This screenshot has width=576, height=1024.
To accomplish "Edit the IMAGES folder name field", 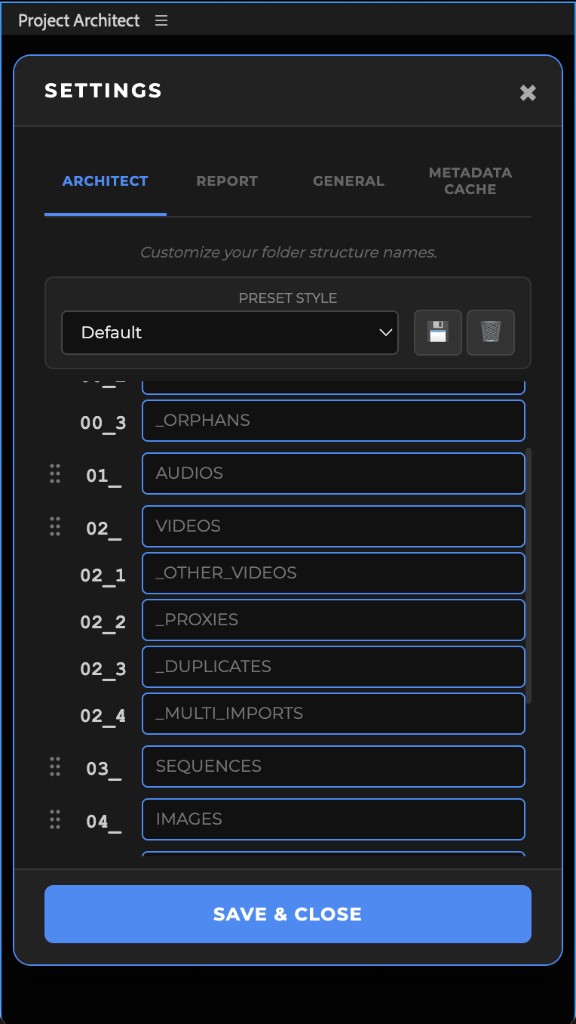I will [333, 819].
